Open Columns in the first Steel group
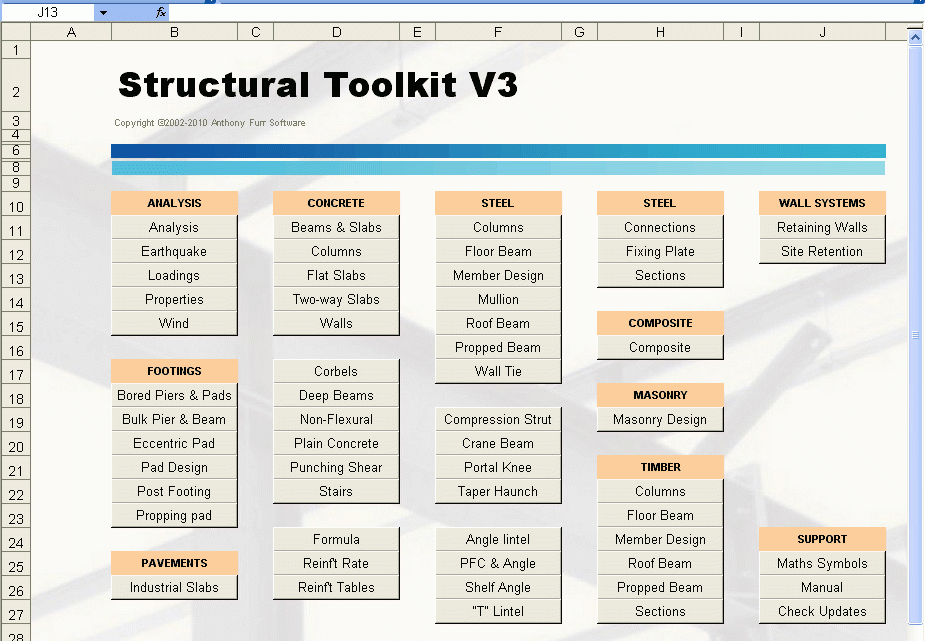The height and width of the screenshot is (641, 925). tap(498, 228)
